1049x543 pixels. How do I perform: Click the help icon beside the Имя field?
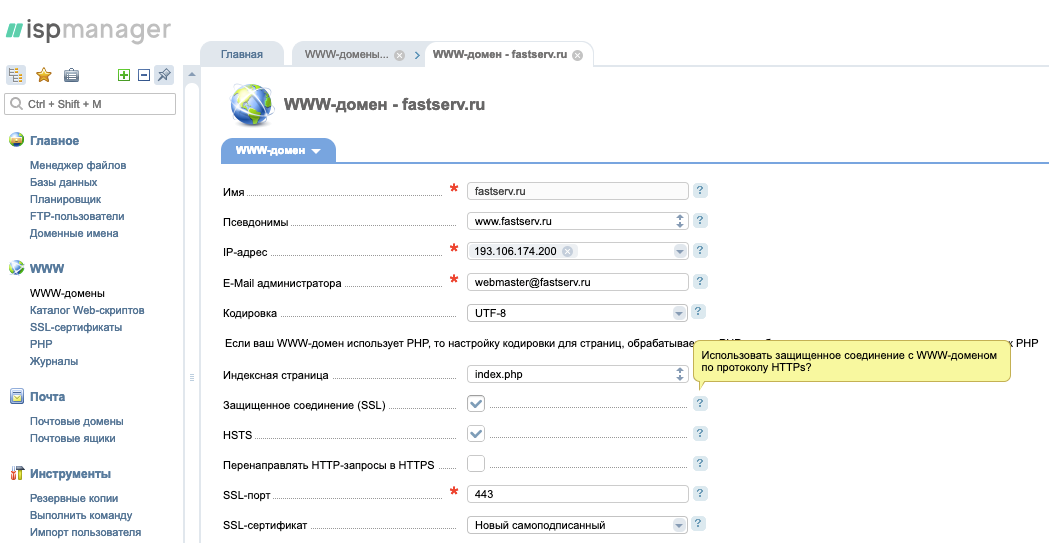[x=700, y=190]
